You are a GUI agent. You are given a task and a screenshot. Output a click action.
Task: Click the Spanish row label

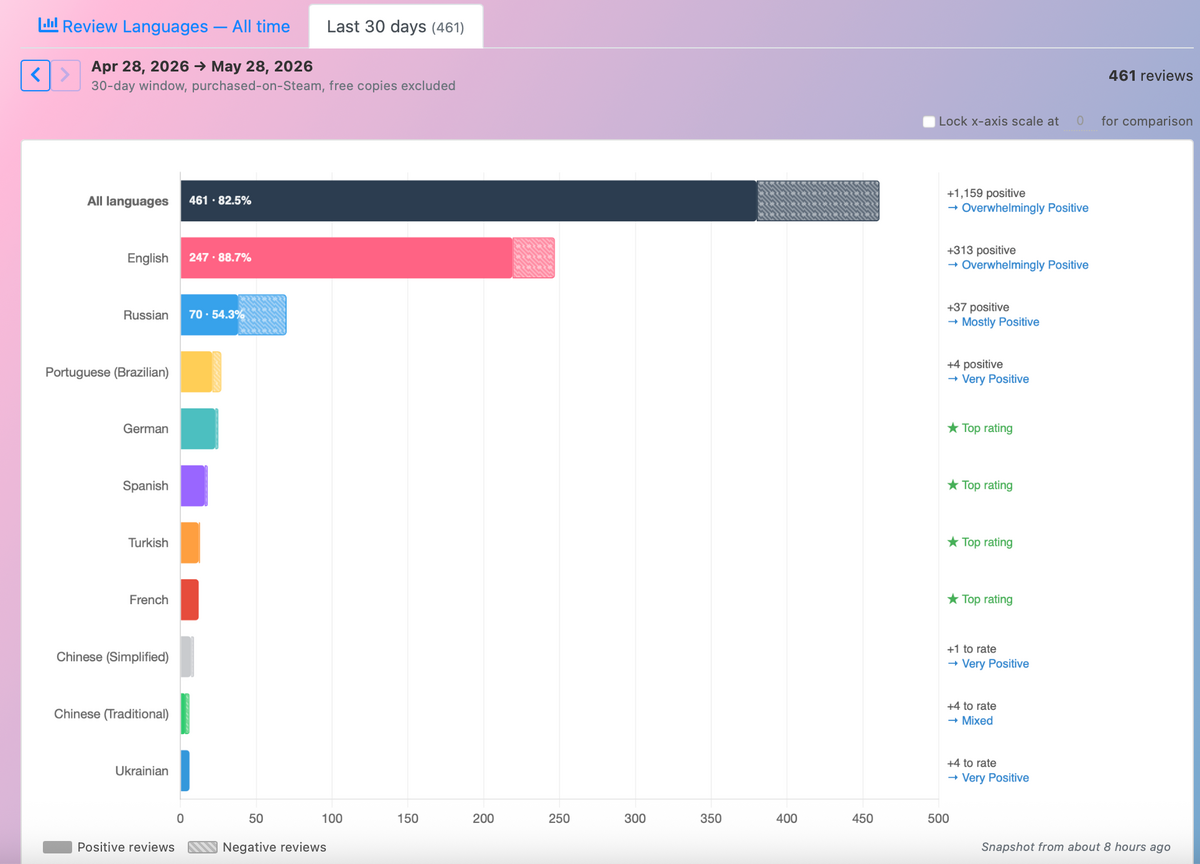click(x=146, y=486)
